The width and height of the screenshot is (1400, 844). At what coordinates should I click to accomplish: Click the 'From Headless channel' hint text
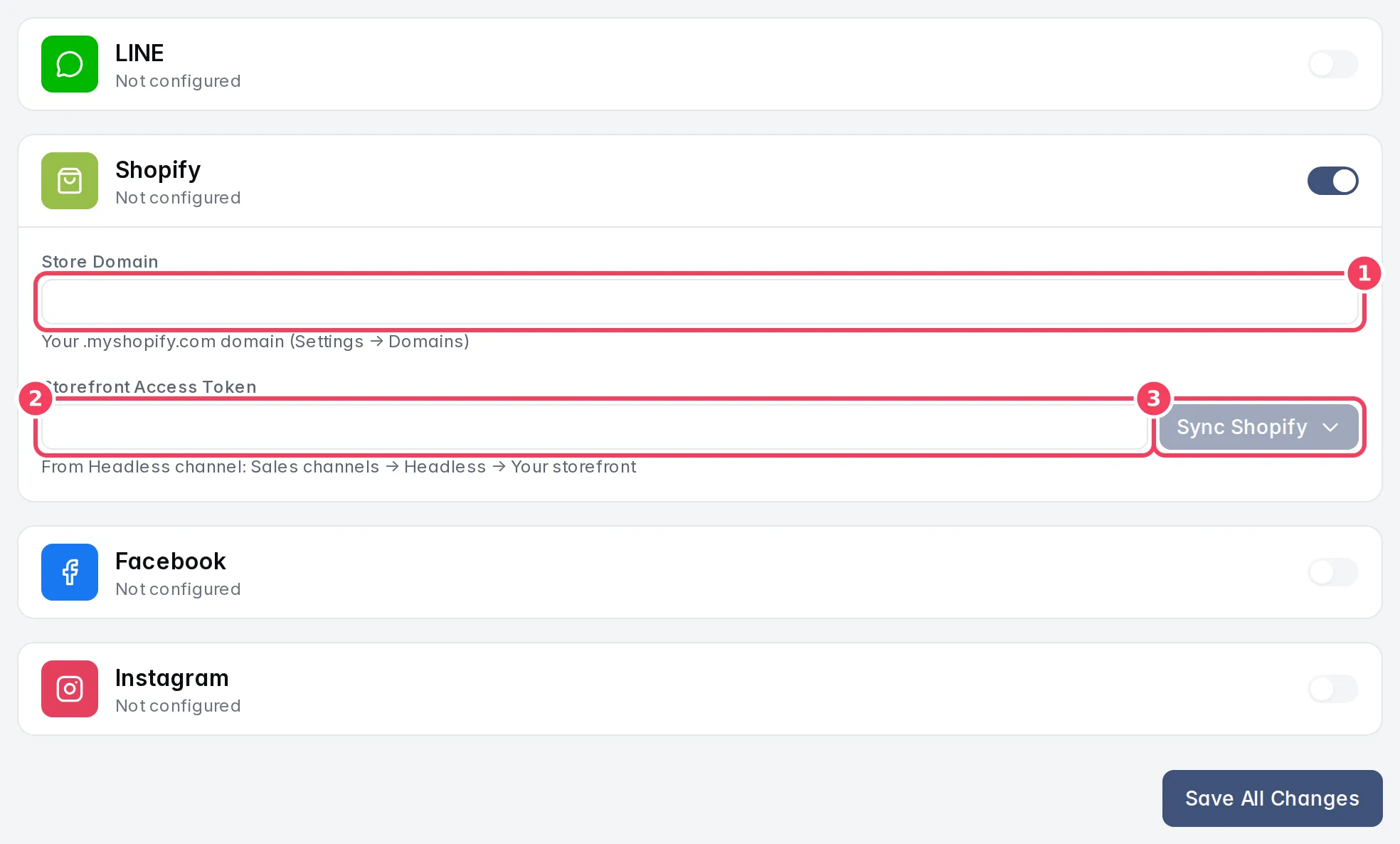[339, 467]
